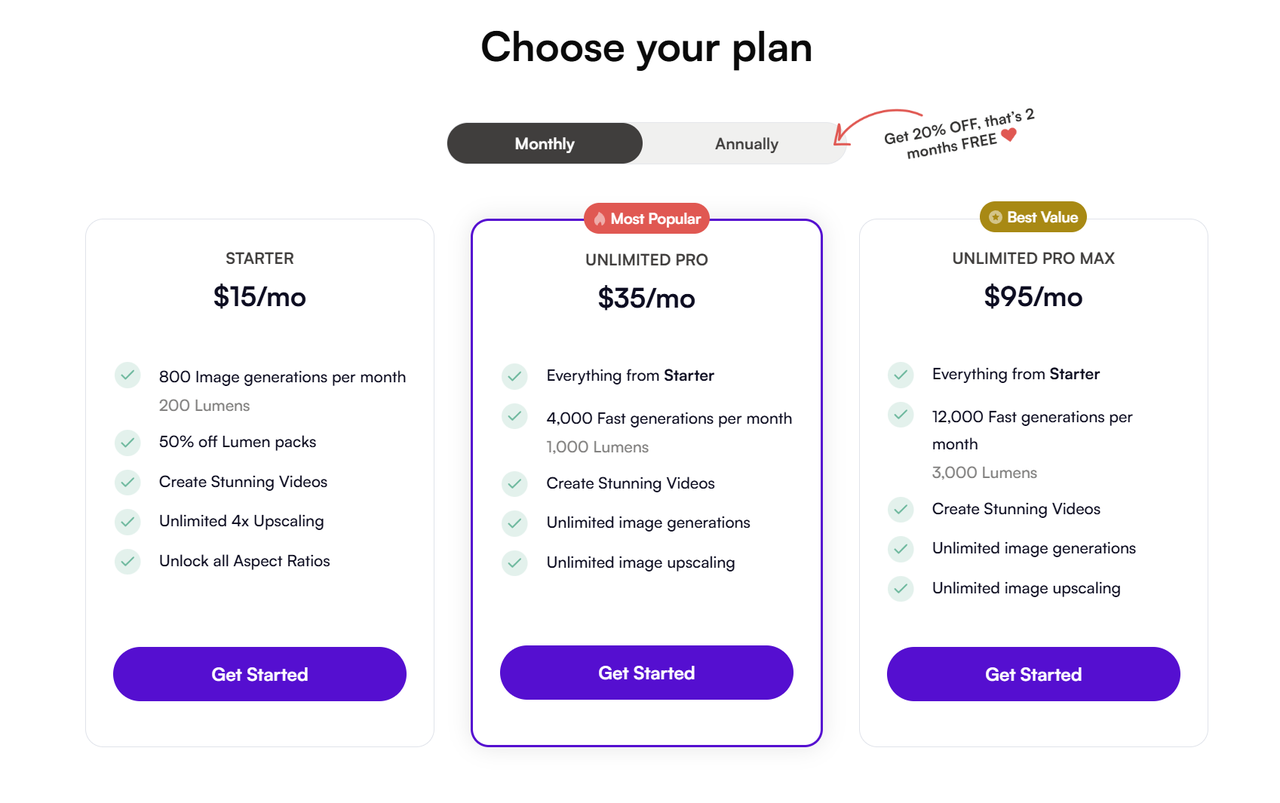Click the STARTER plan heading
This screenshot has width=1280, height=803.
260,258
